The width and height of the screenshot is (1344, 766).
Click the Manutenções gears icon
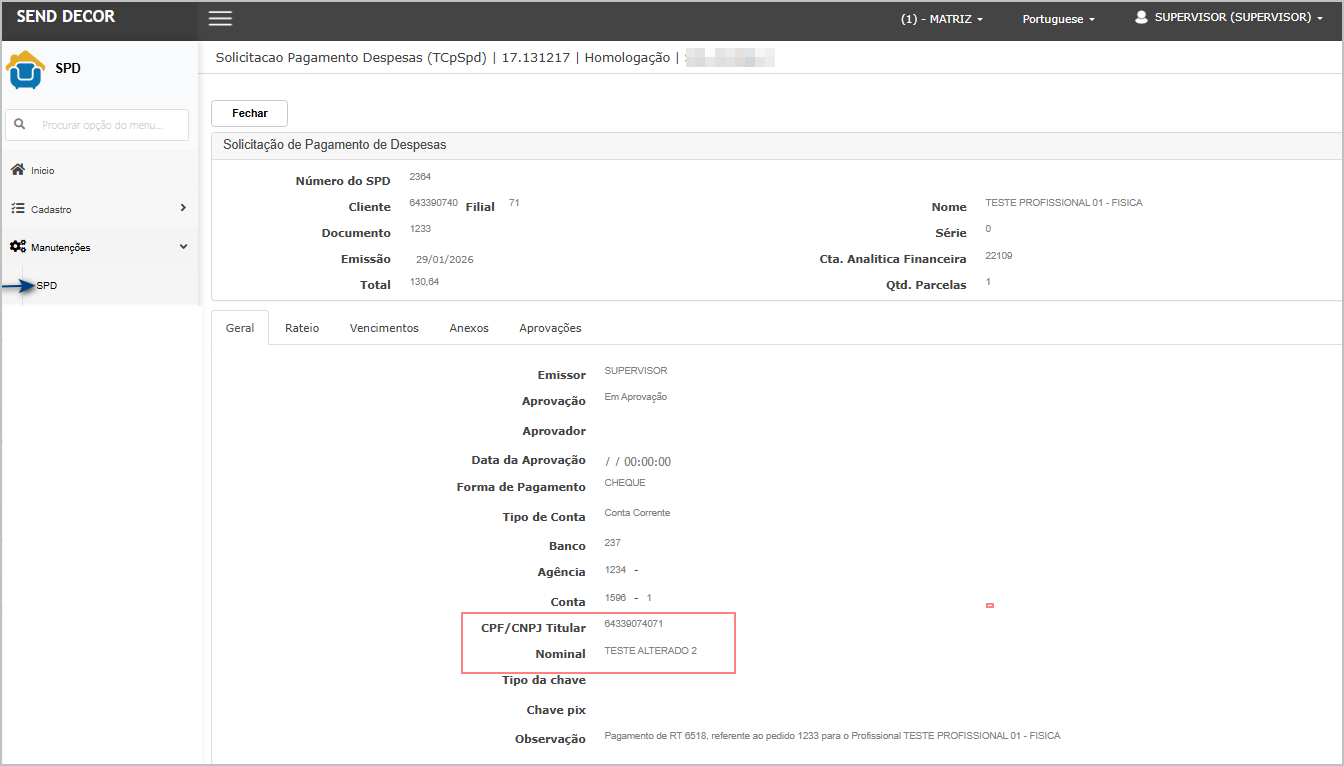coord(18,247)
